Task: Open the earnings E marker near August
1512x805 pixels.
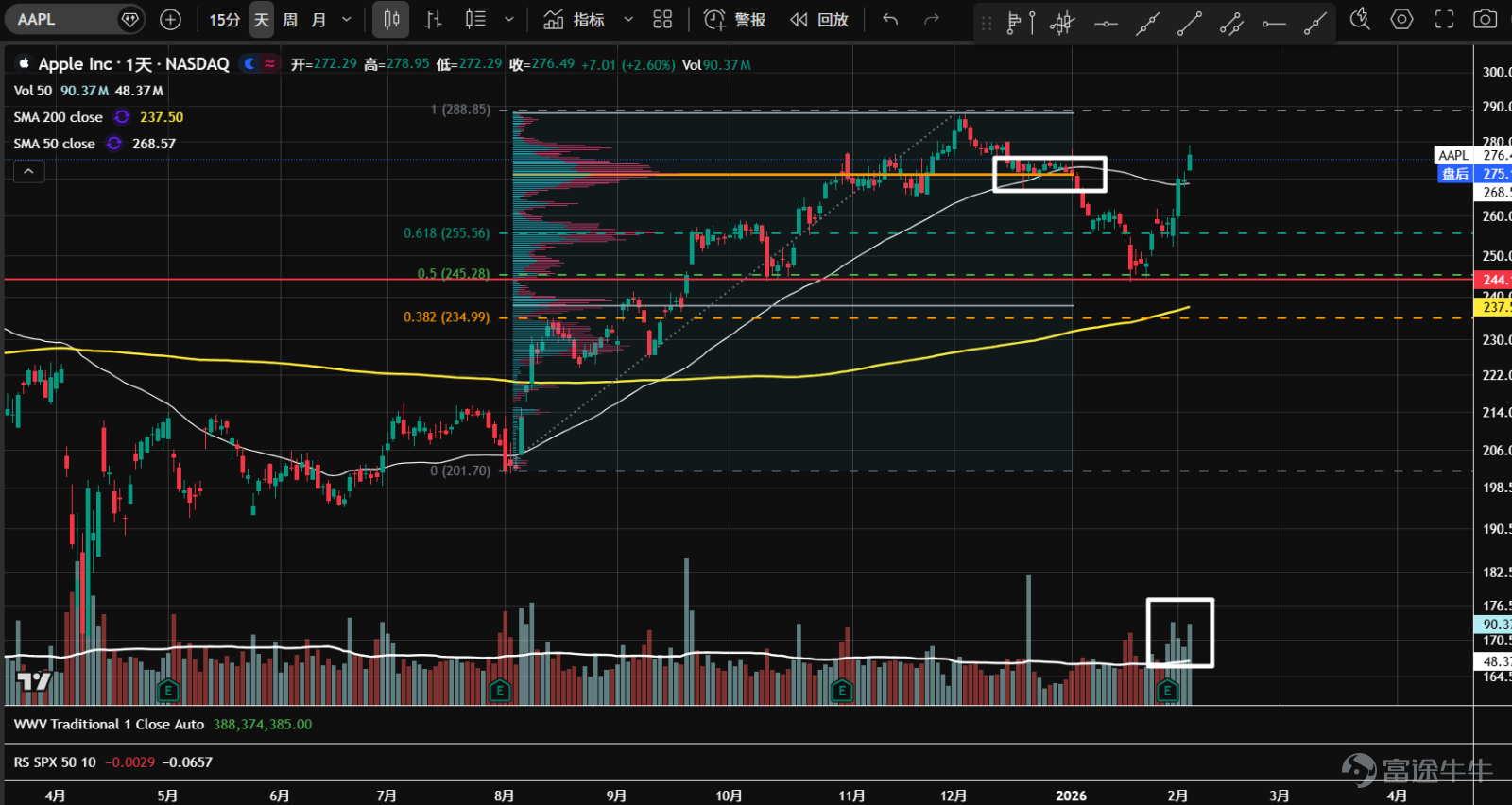Action: [500, 691]
